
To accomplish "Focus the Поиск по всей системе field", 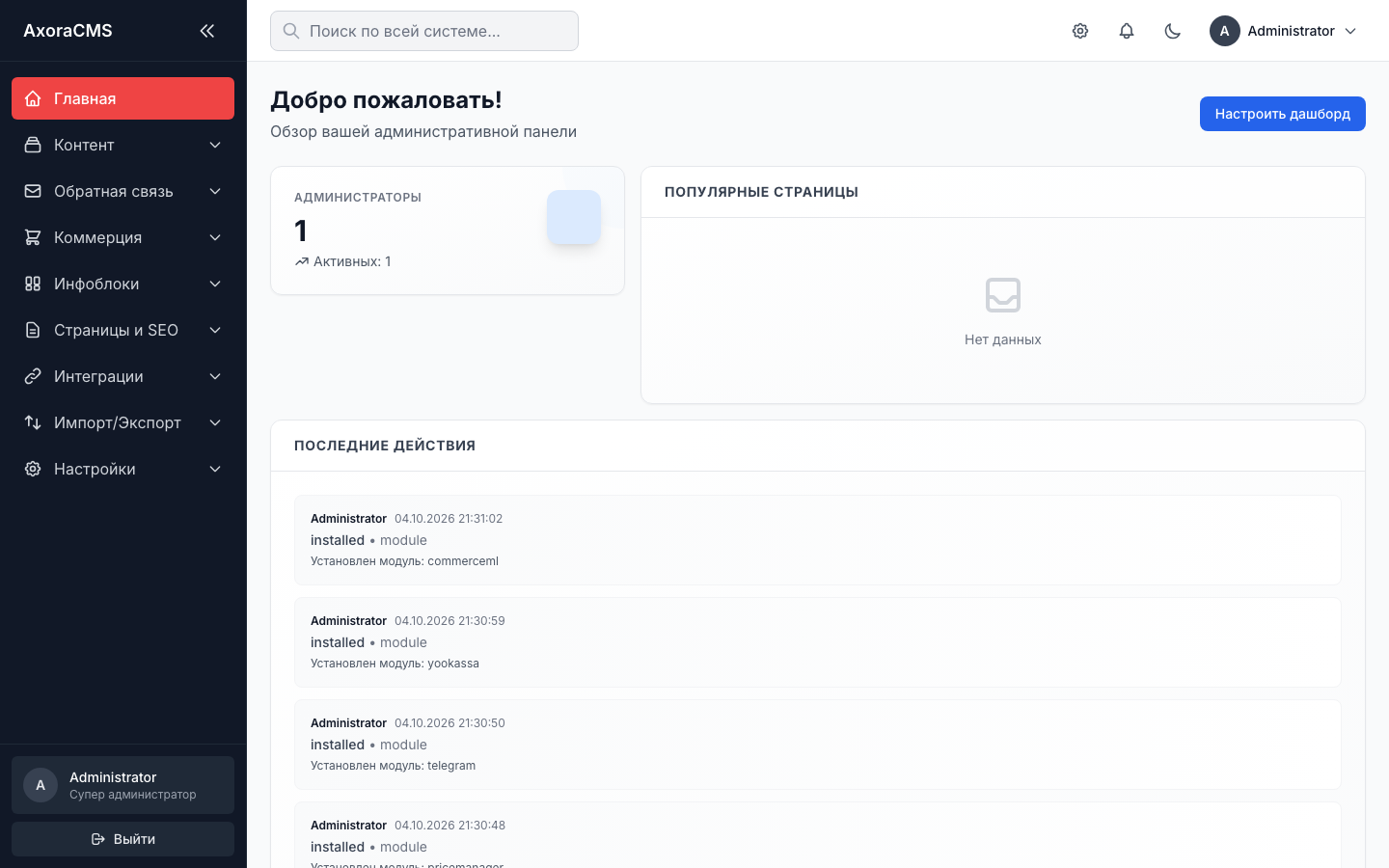I will 424,31.
